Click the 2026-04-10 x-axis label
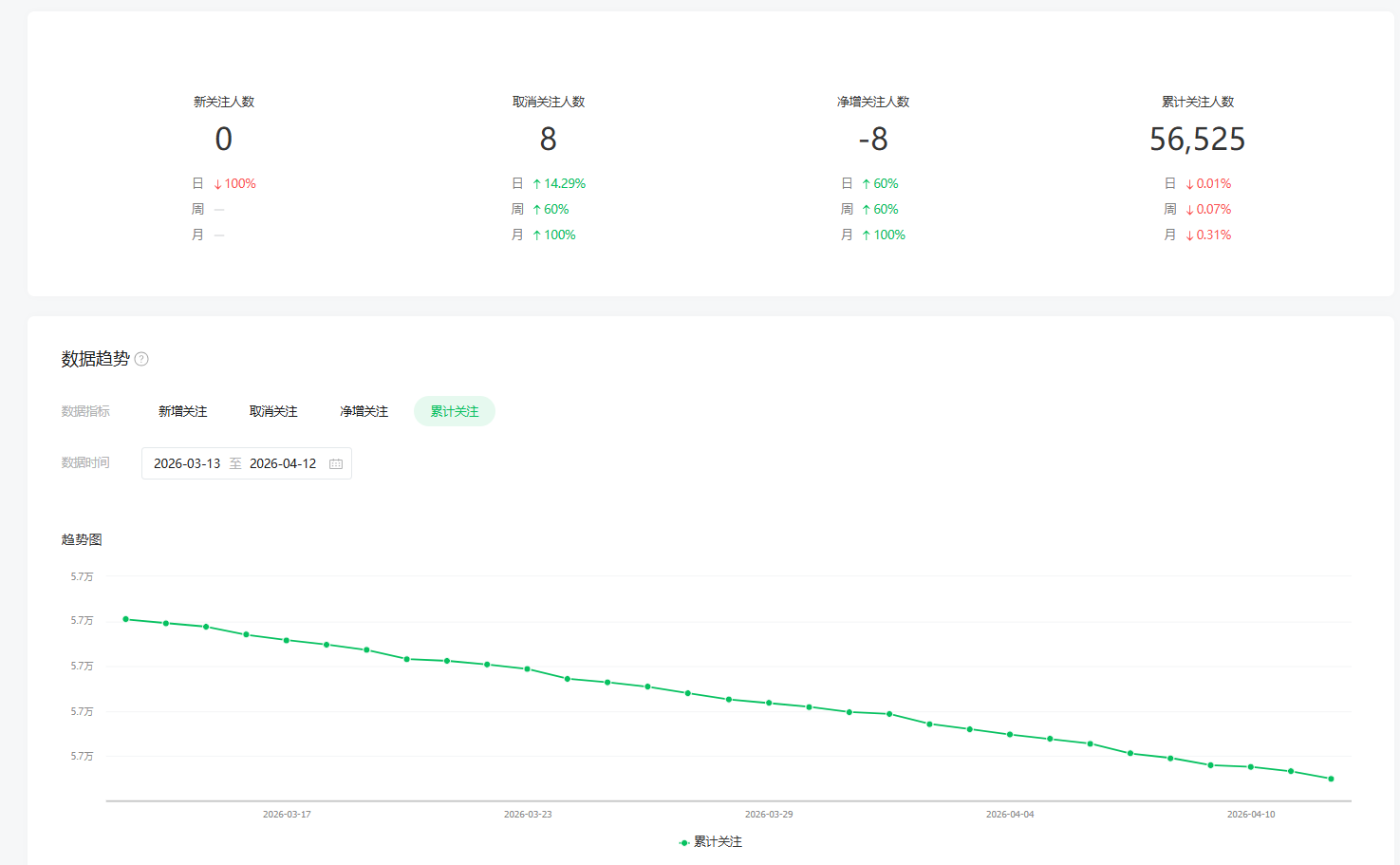This screenshot has height=865, width=1400. click(x=1251, y=815)
